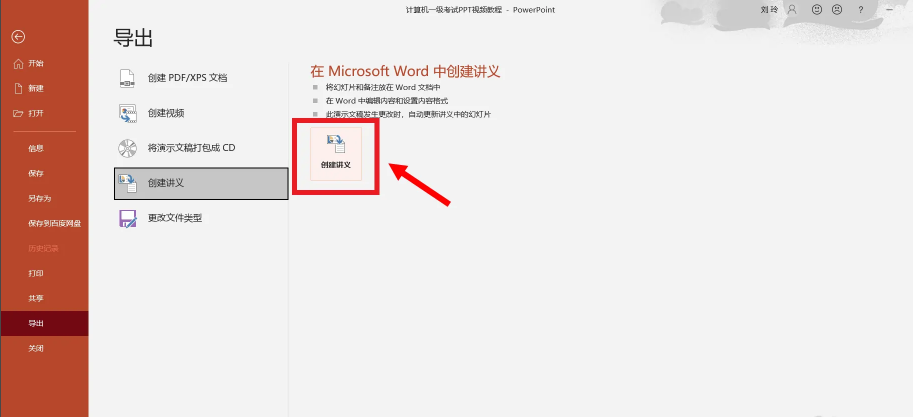The width and height of the screenshot is (913, 417).
Task: Click 保存 in the sidebar
Action: click(x=36, y=173)
